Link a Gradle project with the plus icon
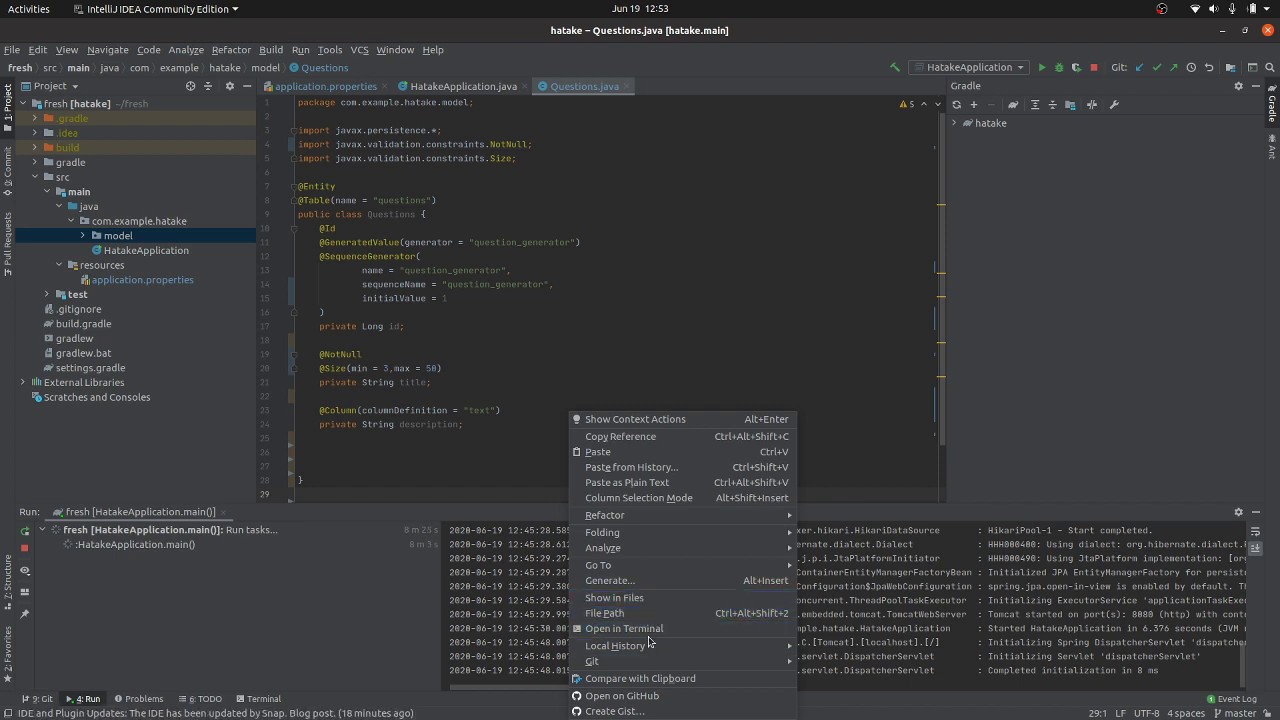Screen dimensions: 1280x720 974,104
